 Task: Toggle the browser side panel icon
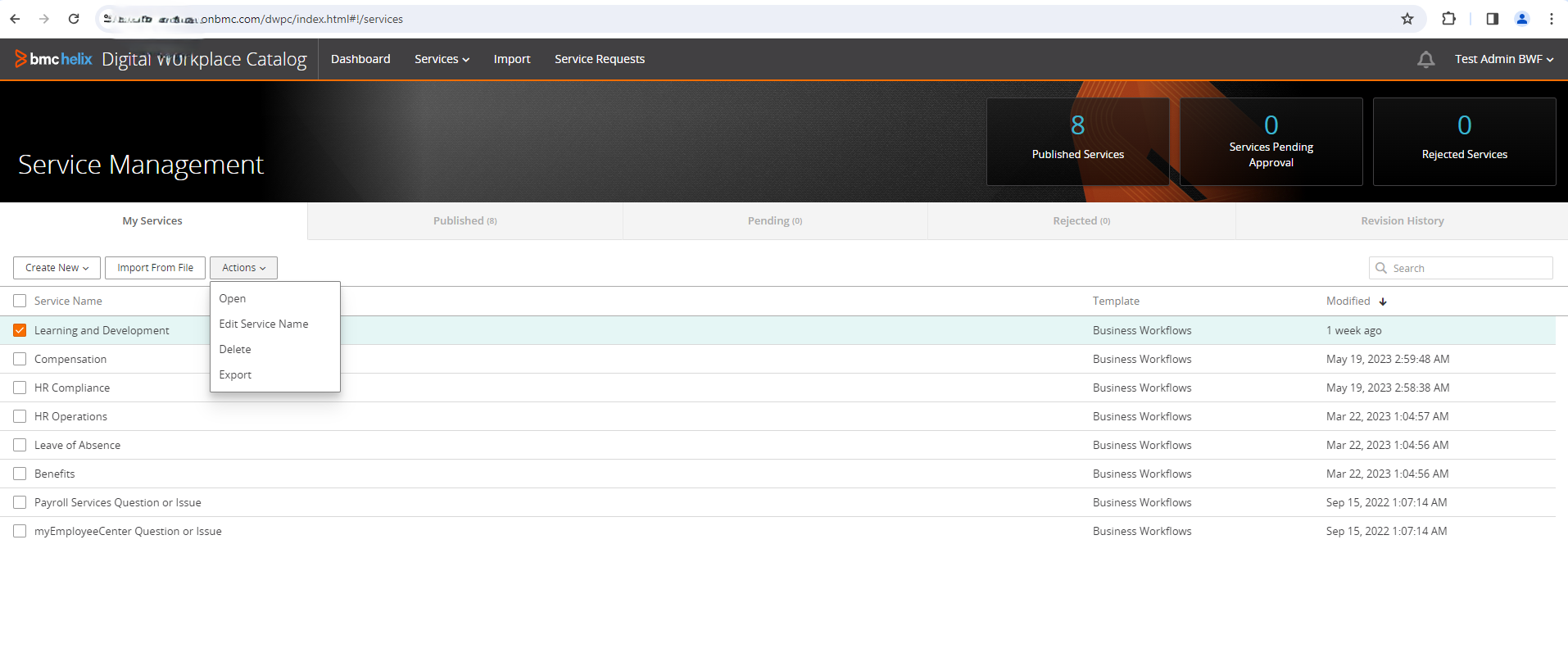(x=1492, y=19)
